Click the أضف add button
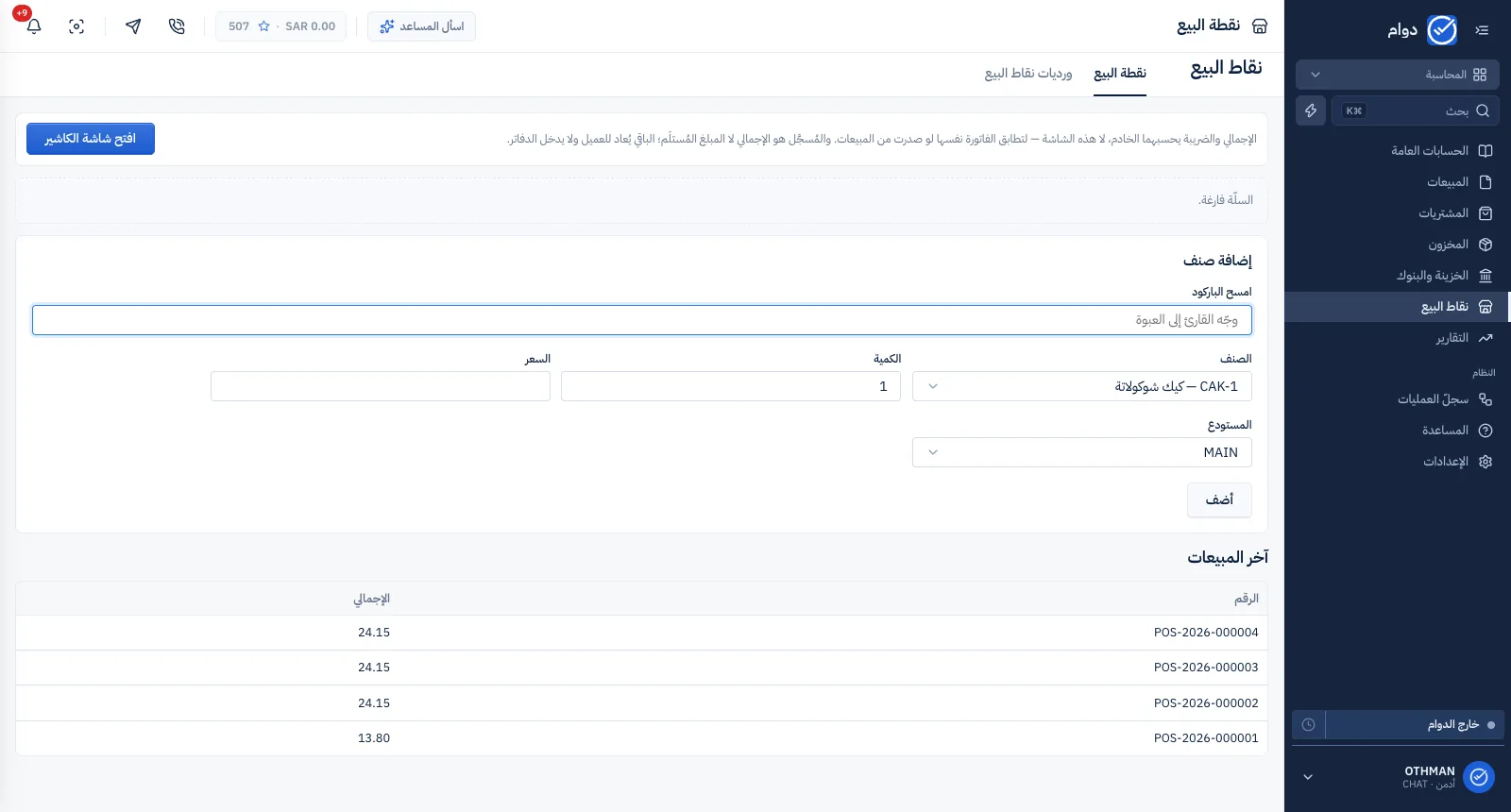The height and width of the screenshot is (812, 1511). tap(1219, 499)
